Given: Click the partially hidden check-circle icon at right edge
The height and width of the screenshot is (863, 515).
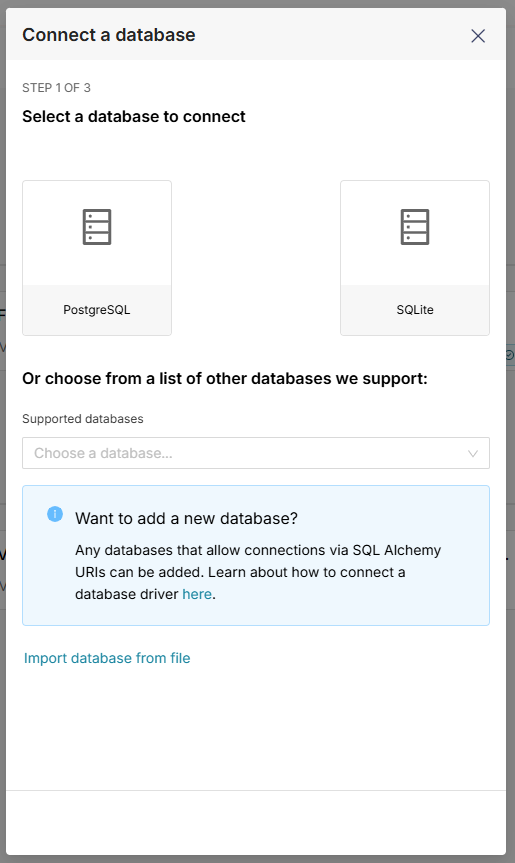Looking at the screenshot, I should (510, 355).
